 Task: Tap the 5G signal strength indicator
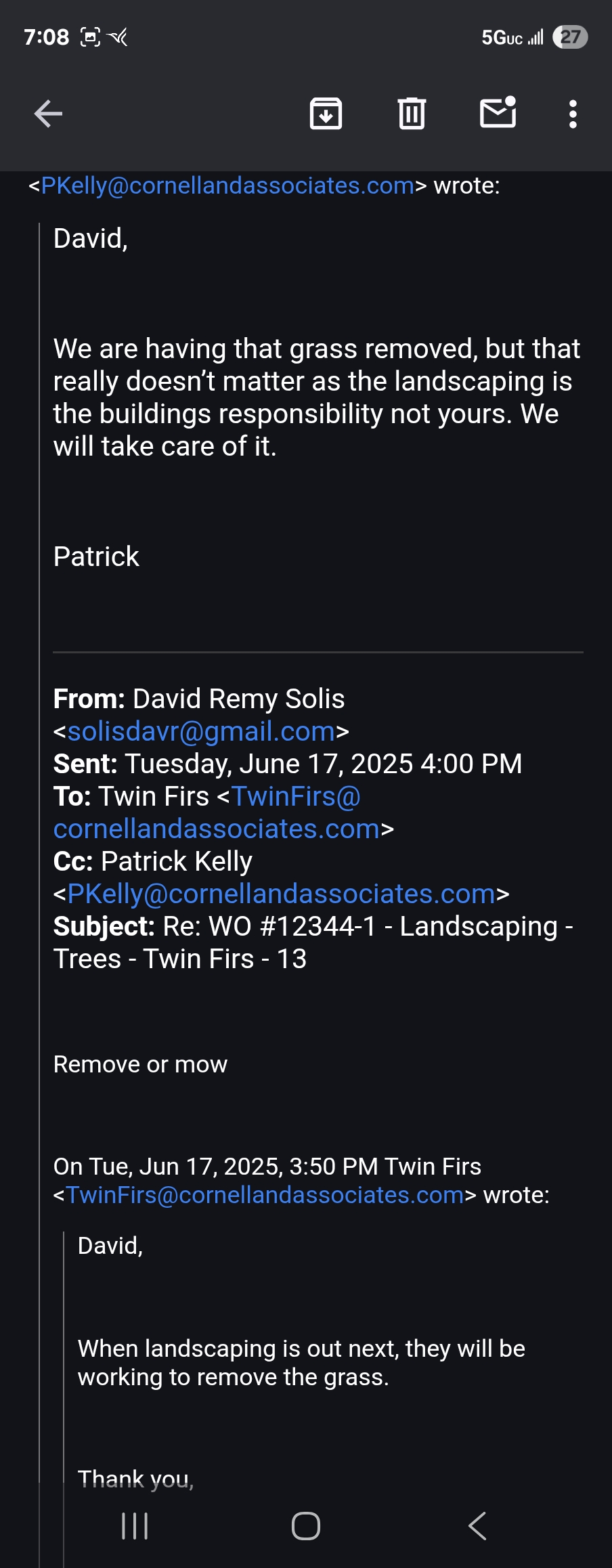coord(512,37)
